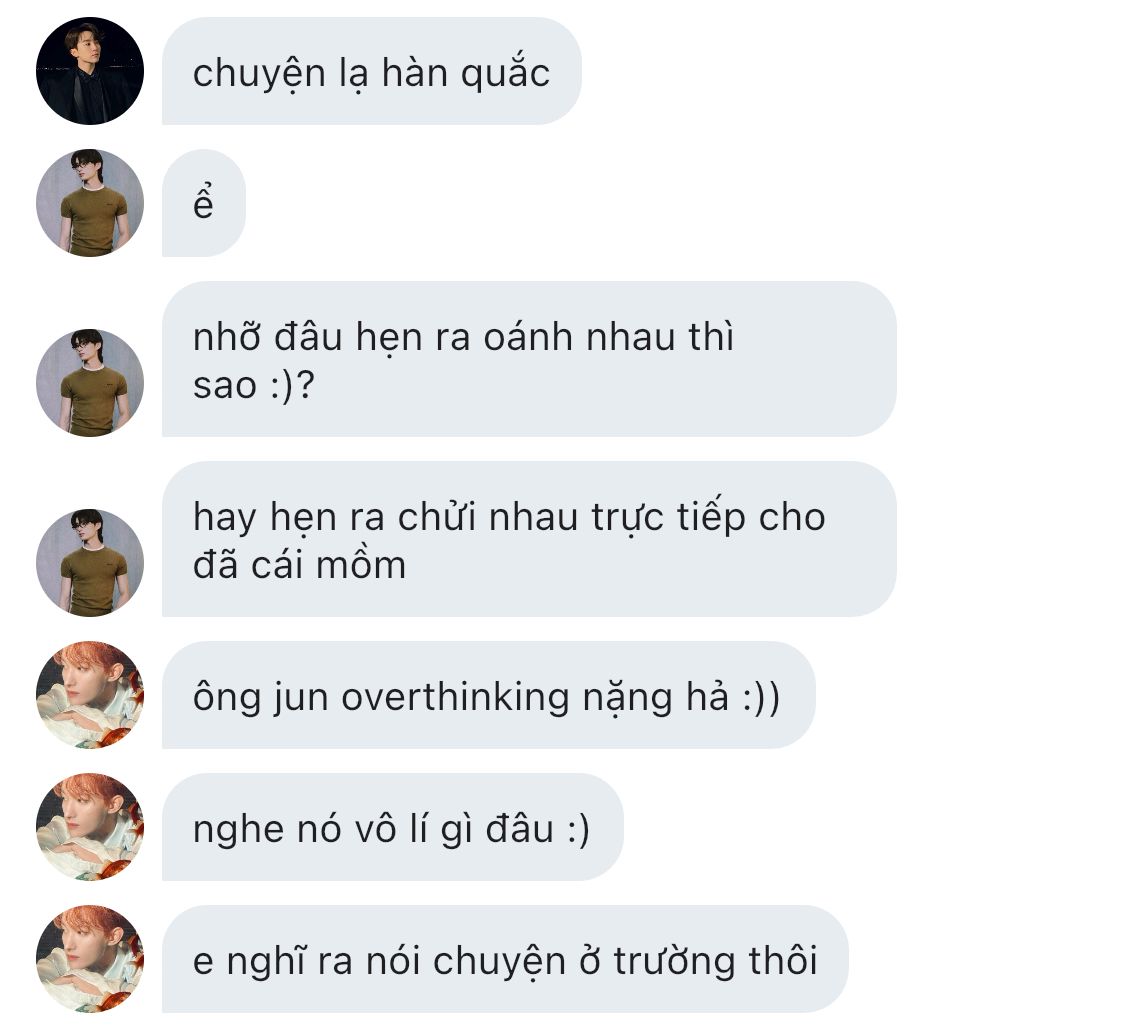
Task: Open the profile avatar beside "chuyện lạ hàn quốc"
Action: tap(90, 71)
